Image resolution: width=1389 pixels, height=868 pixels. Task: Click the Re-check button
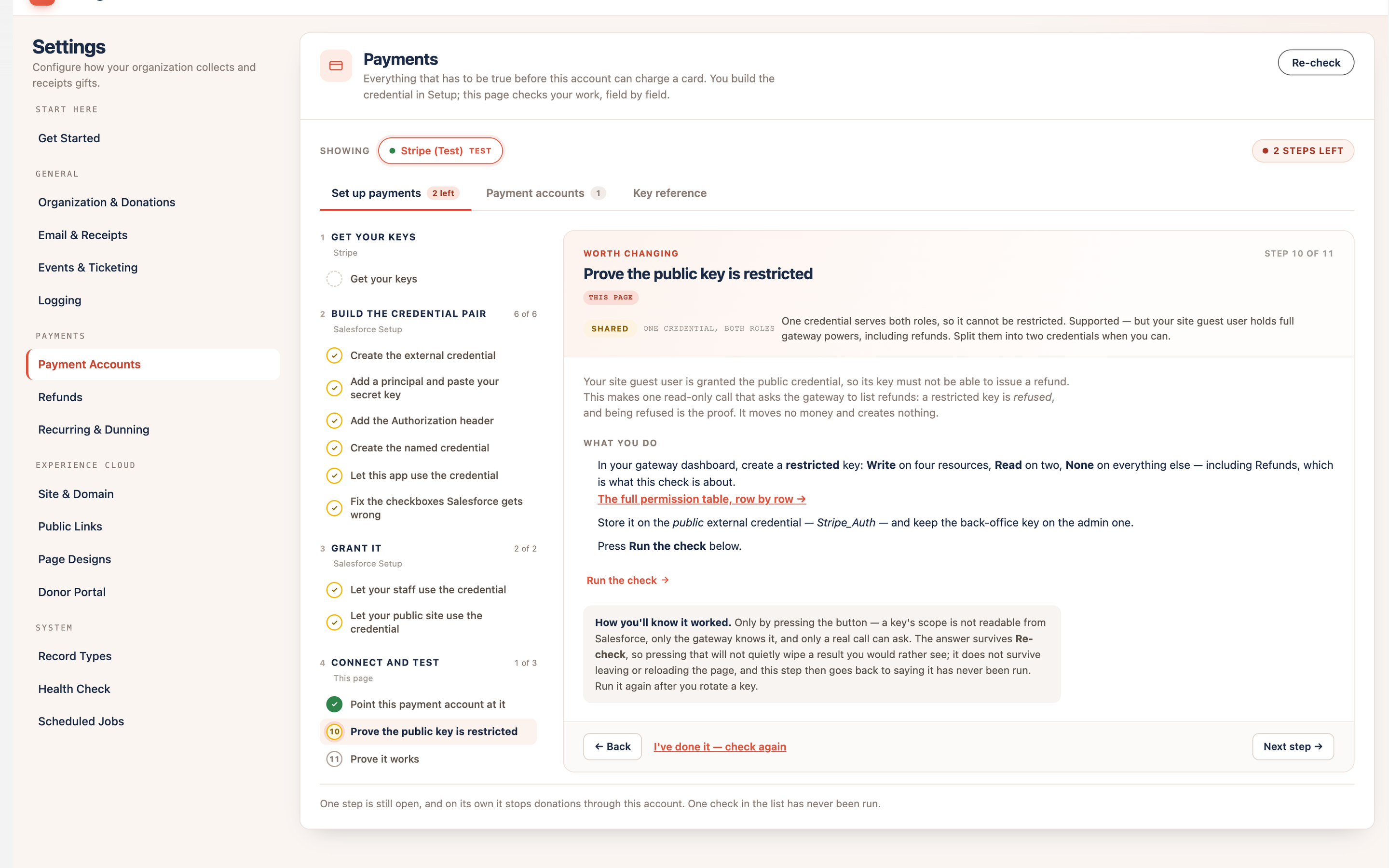(1316, 63)
